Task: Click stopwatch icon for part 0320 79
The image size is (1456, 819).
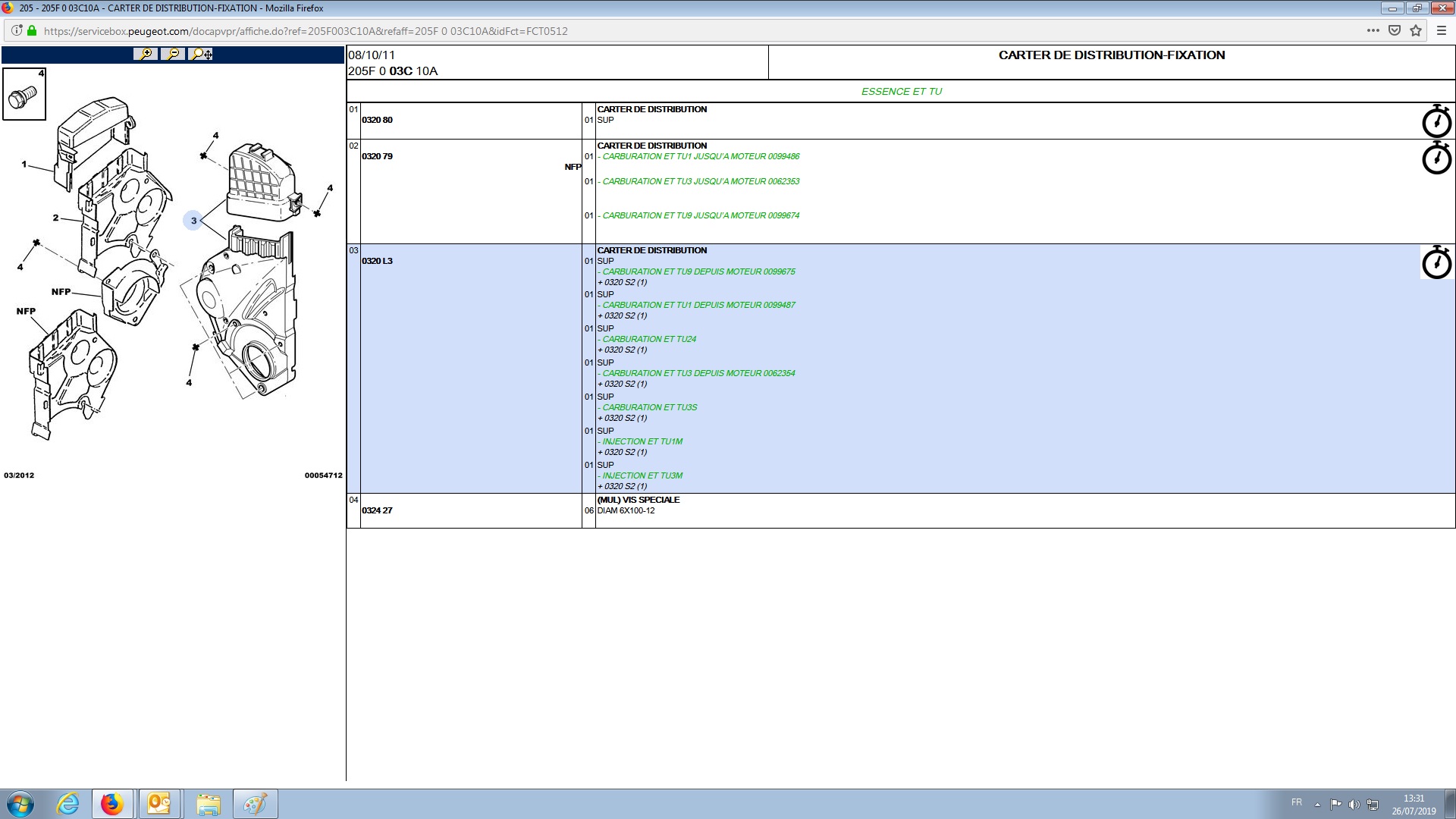Action: 1436,158
